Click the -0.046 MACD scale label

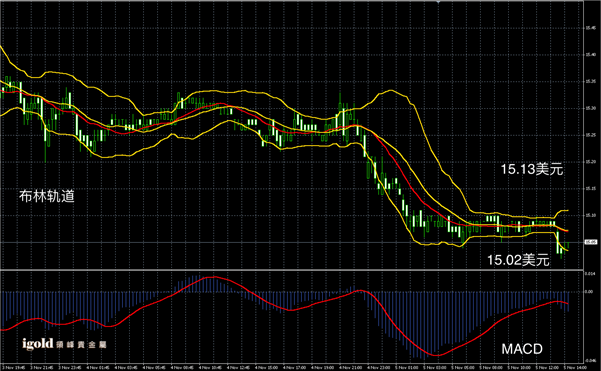point(590,361)
